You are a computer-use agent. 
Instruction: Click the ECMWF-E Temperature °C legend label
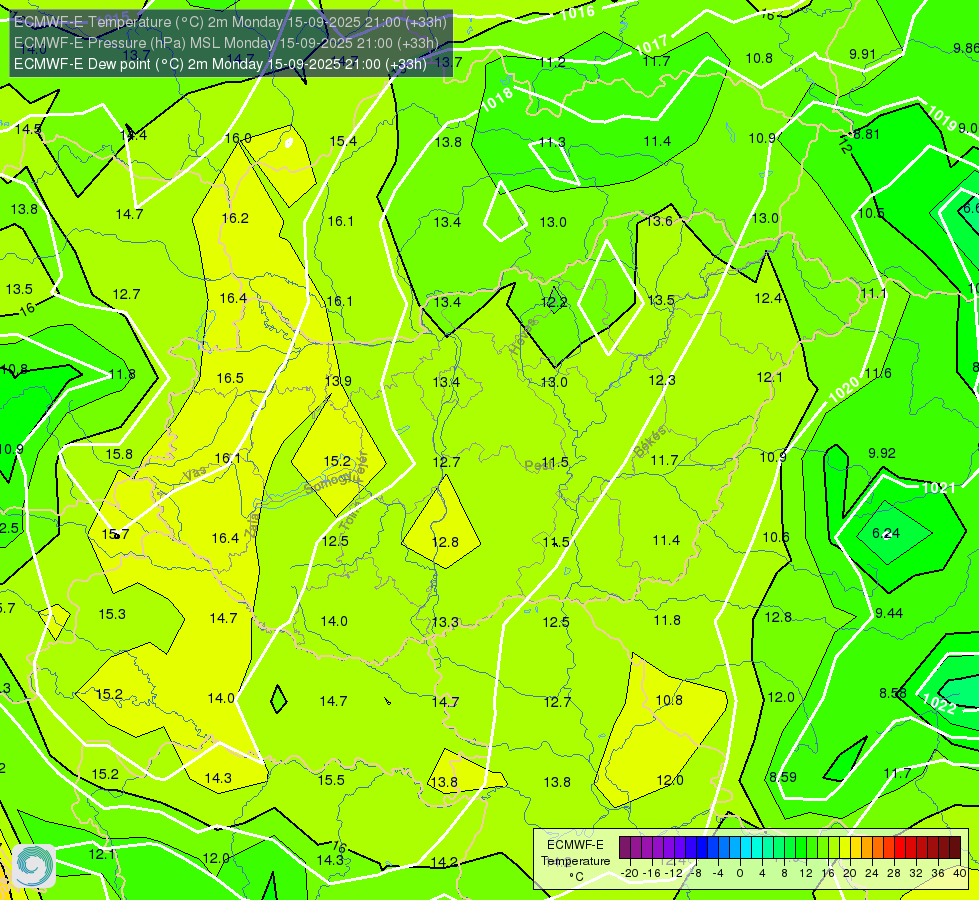coord(575,861)
